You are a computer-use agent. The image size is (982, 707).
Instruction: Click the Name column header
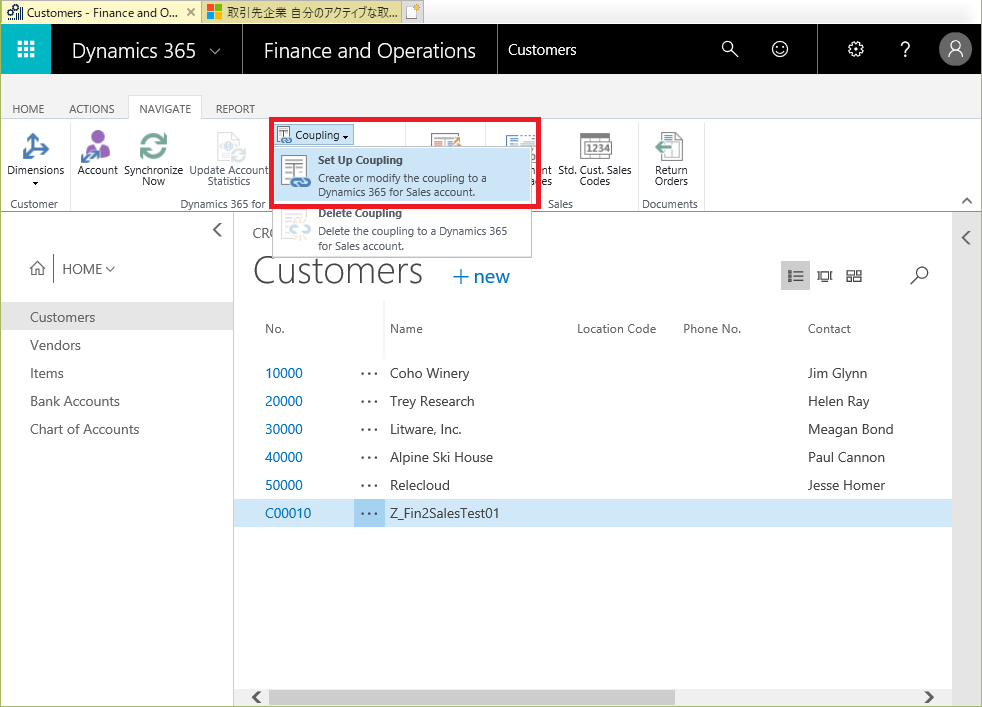406,329
